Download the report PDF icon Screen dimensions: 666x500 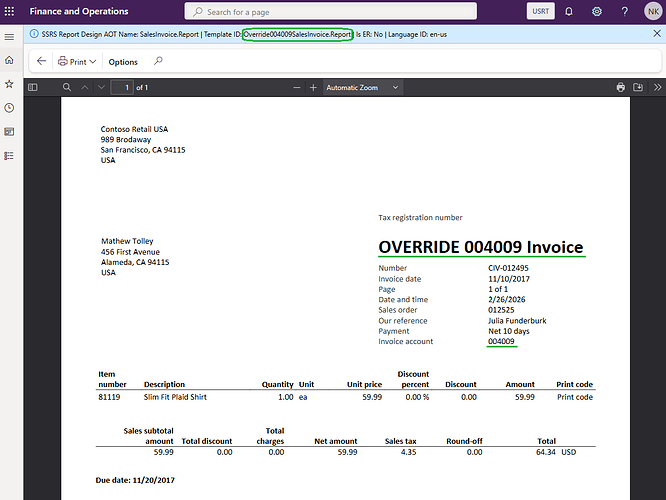(x=638, y=87)
